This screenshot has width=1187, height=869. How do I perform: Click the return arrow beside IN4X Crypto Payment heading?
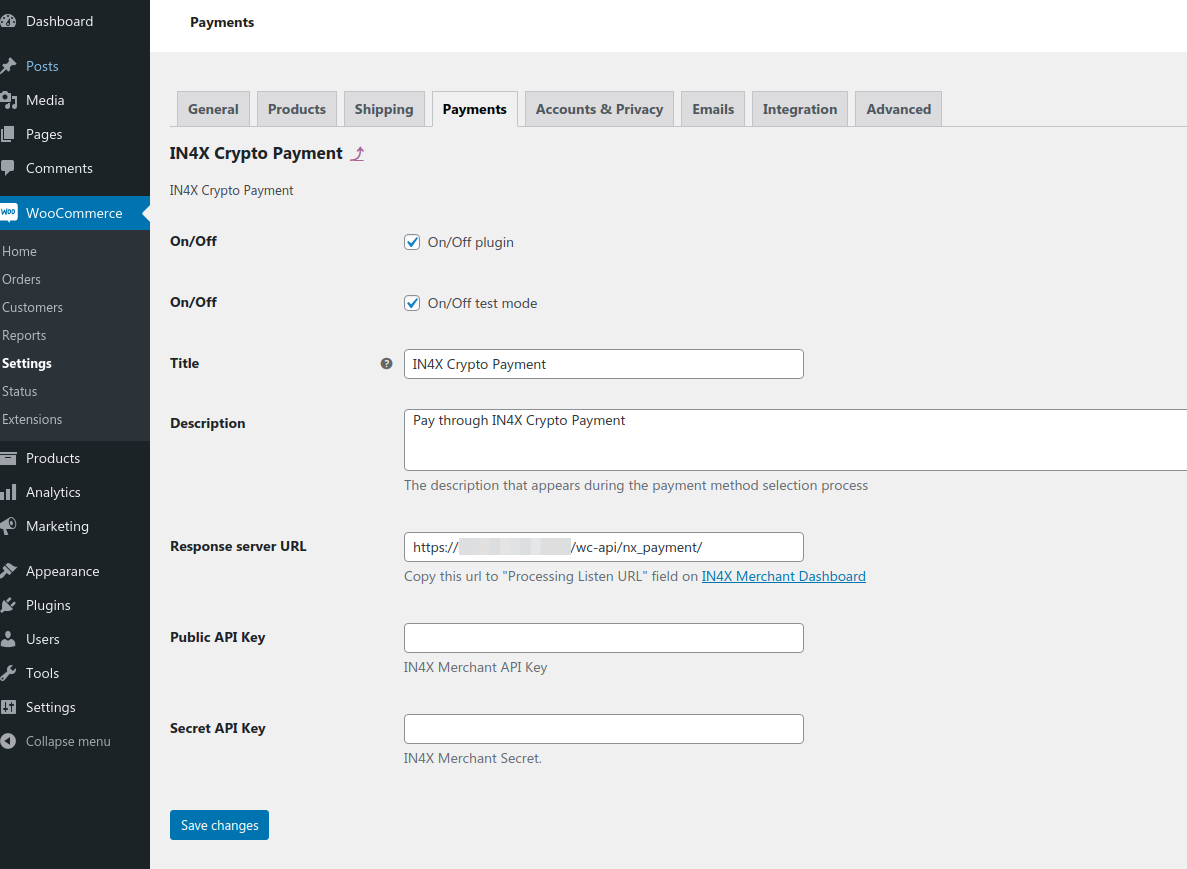(x=358, y=154)
